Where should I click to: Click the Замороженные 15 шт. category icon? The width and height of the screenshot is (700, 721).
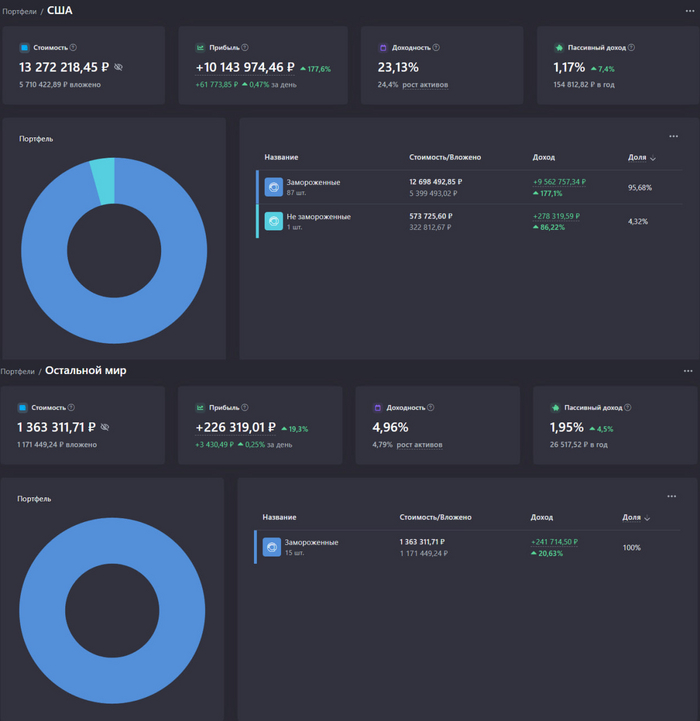point(272,547)
